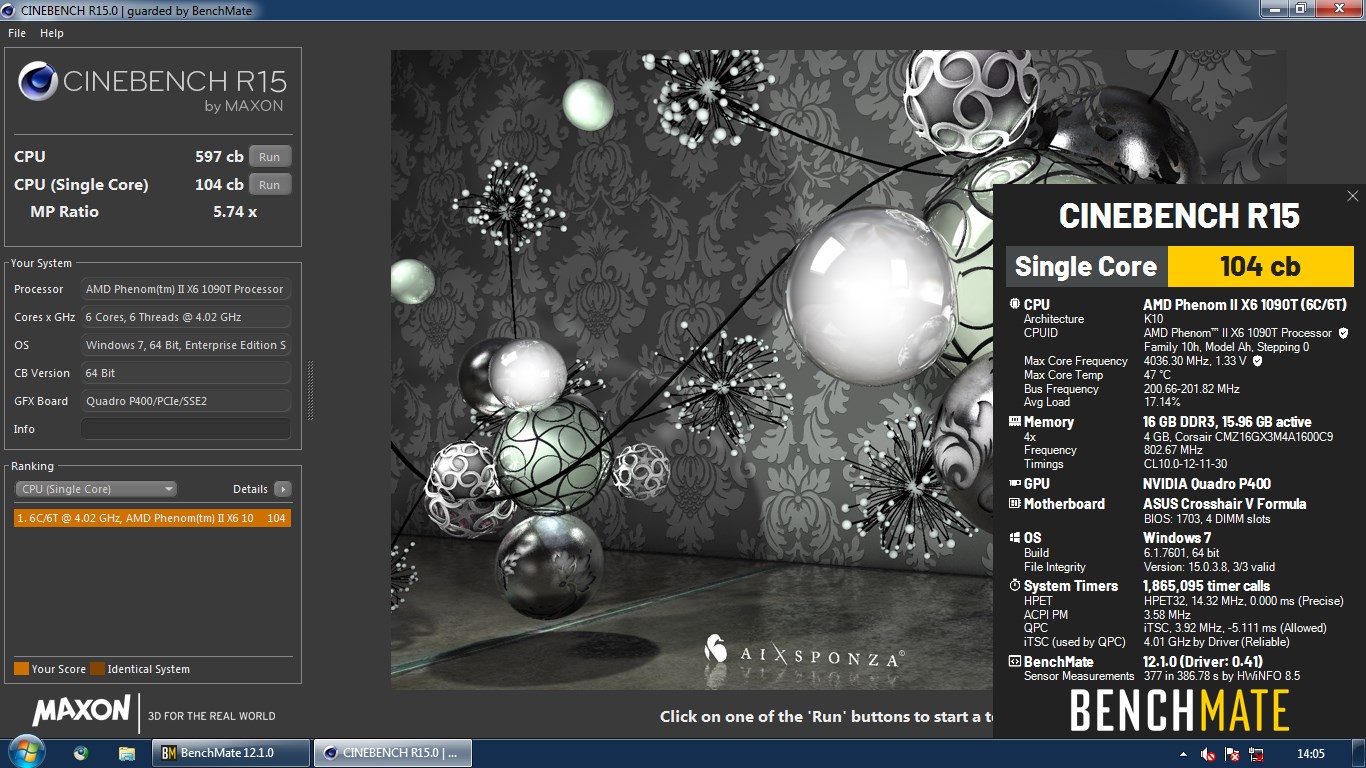The height and width of the screenshot is (768, 1366).
Task: Select the Phenom II X6 ranking entry
Action: coord(153,518)
